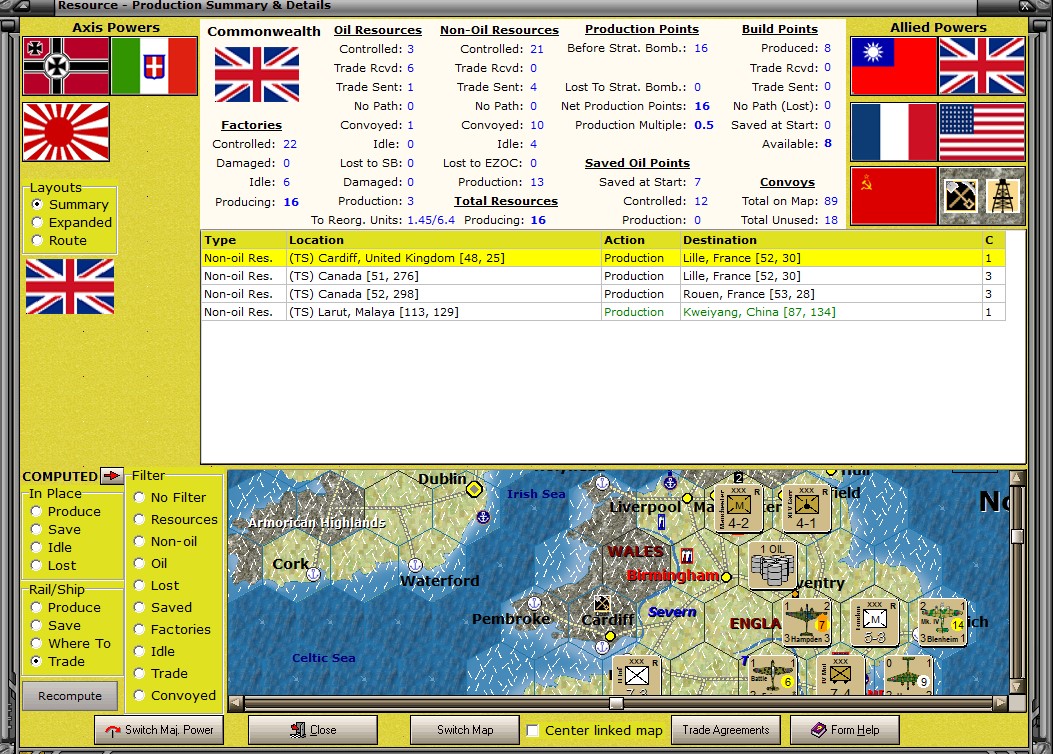Click the Battle aircraft counter
The width and height of the screenshot is (1053, 754).
click(x=772, y=676)
